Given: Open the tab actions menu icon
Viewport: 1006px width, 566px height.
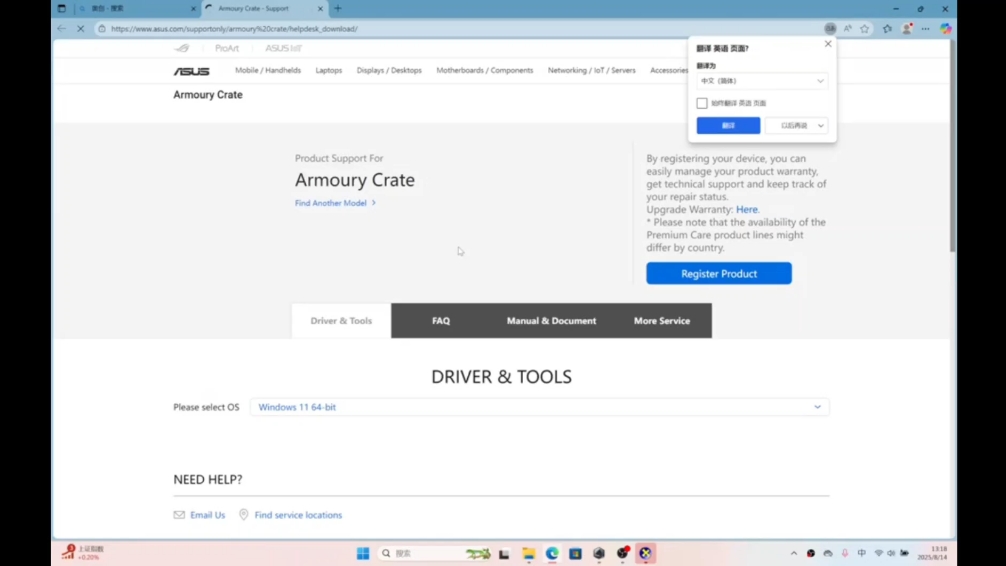Looking at the screenshot, I should coord(62,8).
